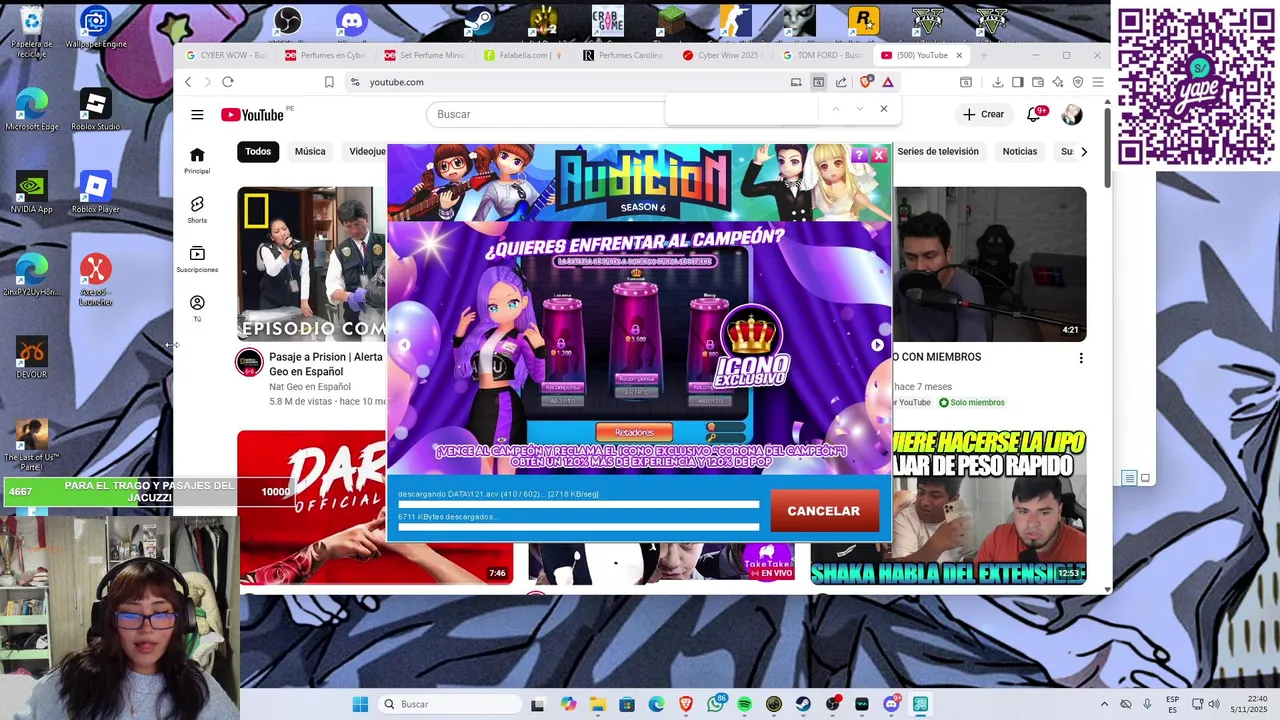Open Steam desktop shortcut
The width and height of the screenshot is (1280, 720).
479,20
